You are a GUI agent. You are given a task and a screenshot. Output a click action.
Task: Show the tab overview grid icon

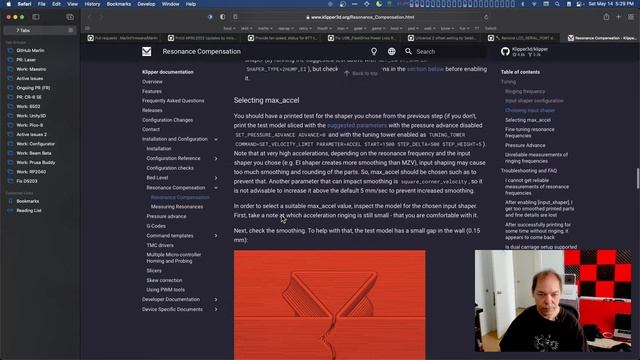point(631,17)
